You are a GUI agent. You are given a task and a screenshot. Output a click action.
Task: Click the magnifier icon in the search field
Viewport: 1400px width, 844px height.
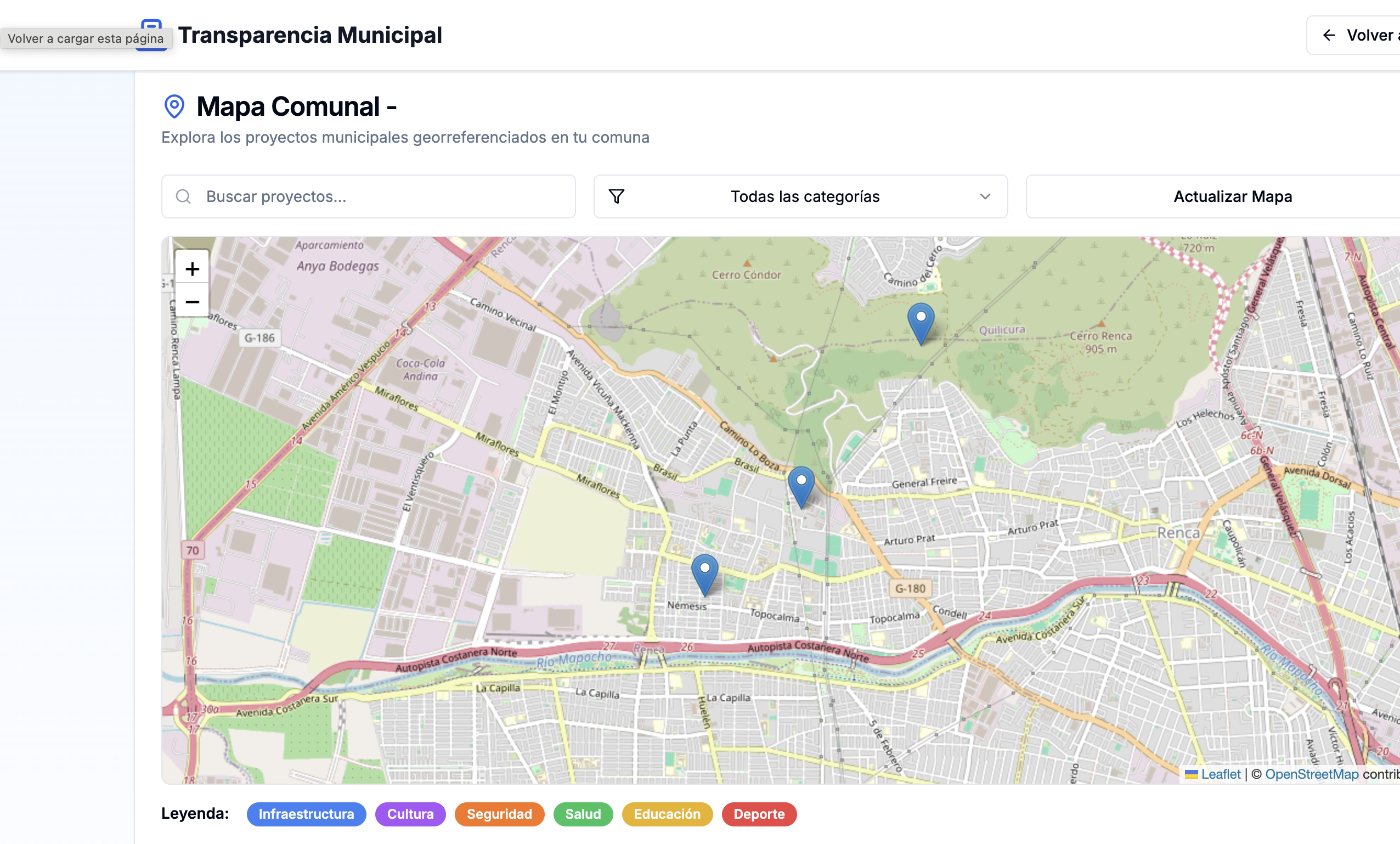click(x=183, y=196)
